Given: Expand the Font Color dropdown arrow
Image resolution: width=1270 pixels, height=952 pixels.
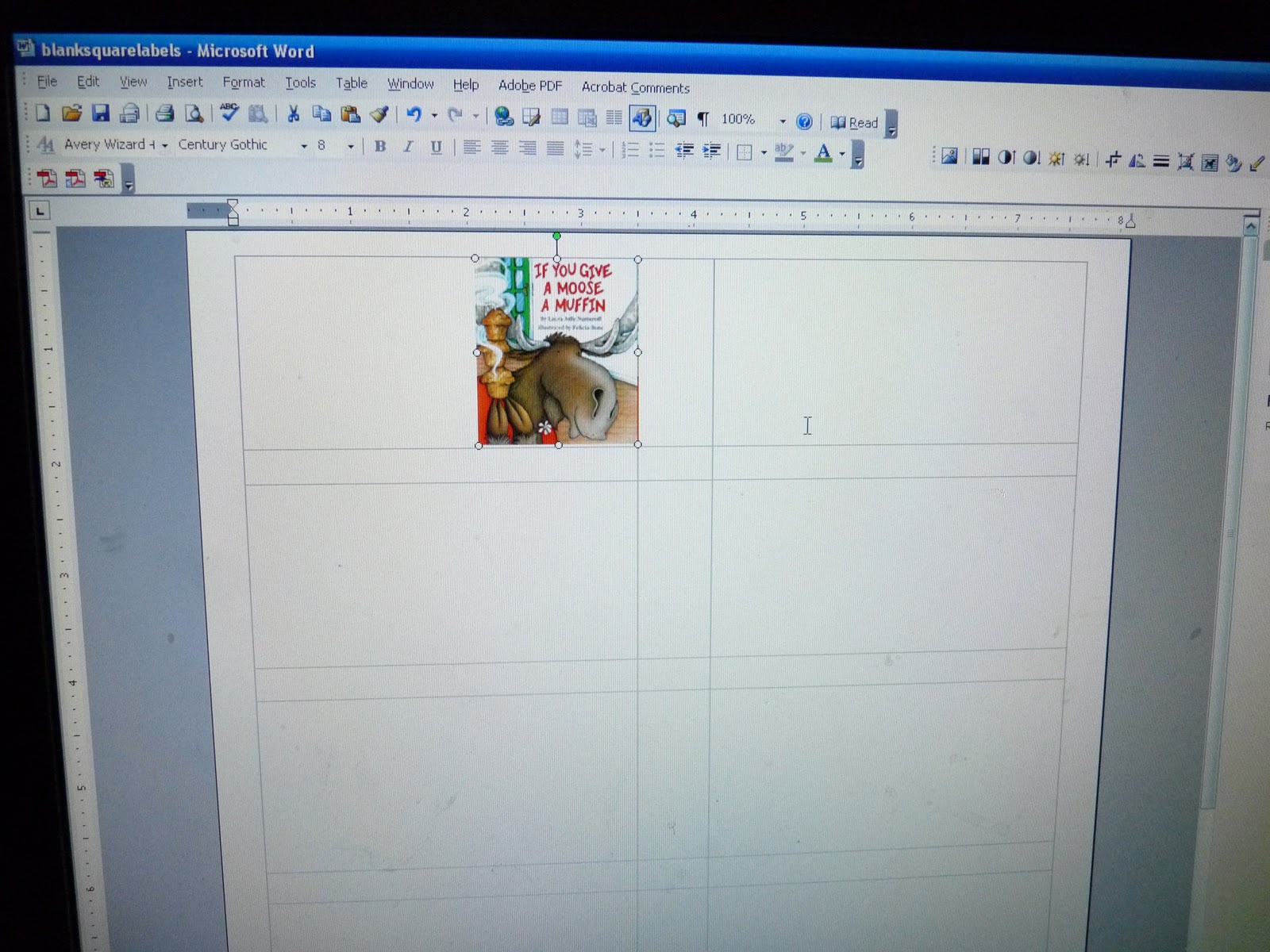Looking at the screenshot, I should click(842, 153).
